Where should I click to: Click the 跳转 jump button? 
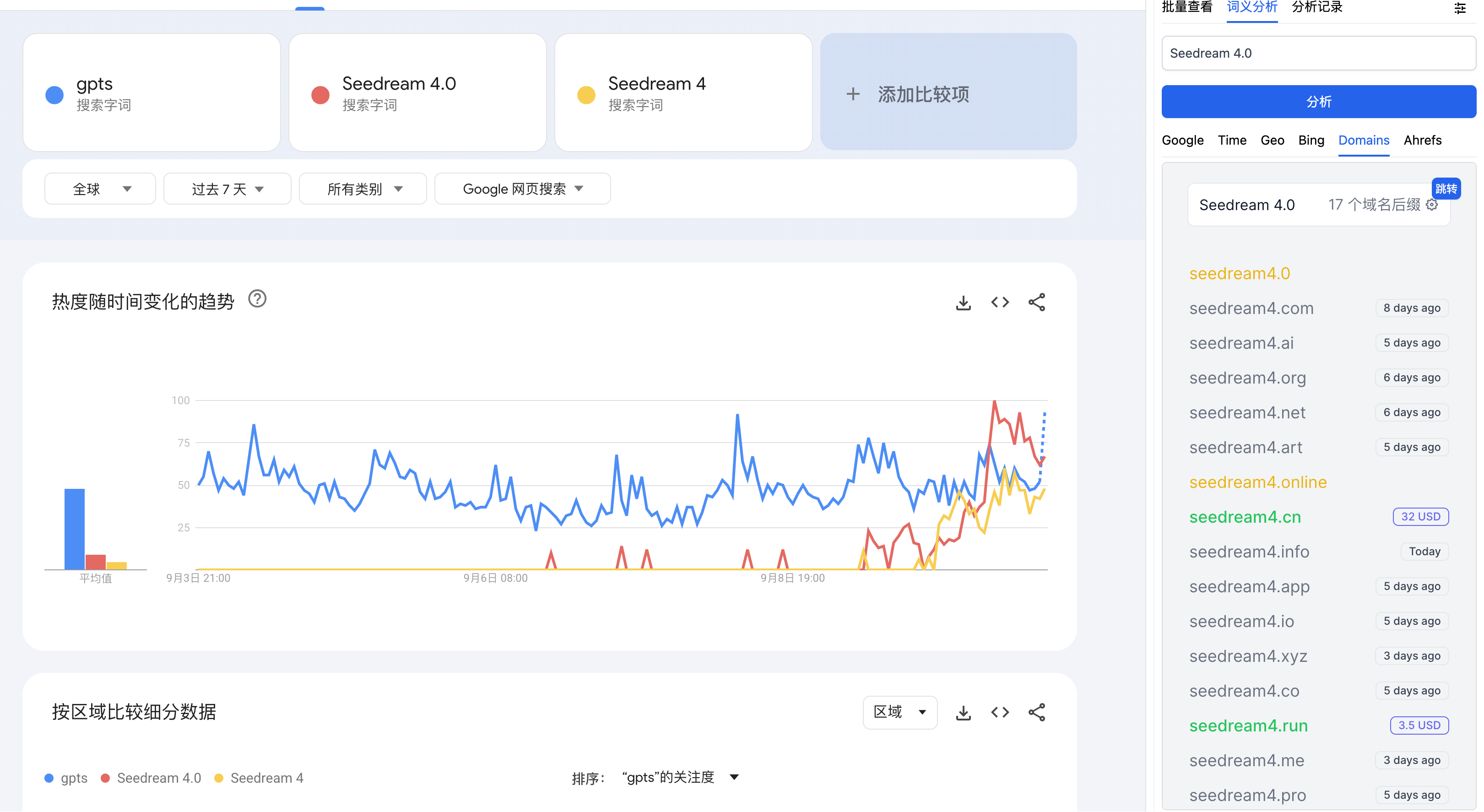point(1446,188)
